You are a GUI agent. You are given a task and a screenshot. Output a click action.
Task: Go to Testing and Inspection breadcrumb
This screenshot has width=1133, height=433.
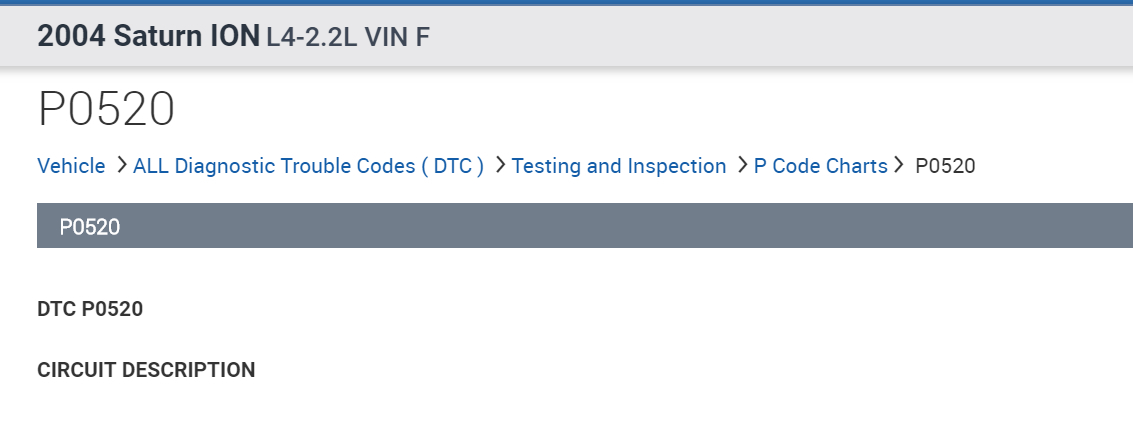pos(618,166)
